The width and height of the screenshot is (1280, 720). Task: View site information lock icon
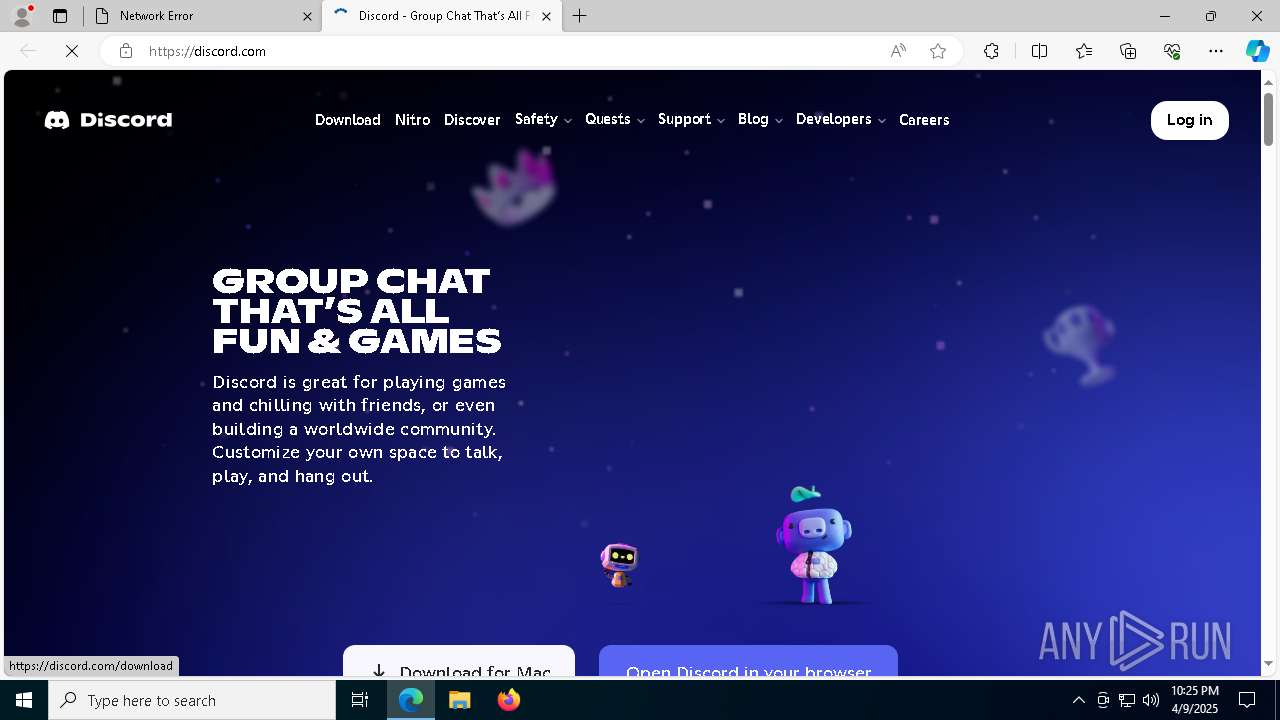(126, 51)
